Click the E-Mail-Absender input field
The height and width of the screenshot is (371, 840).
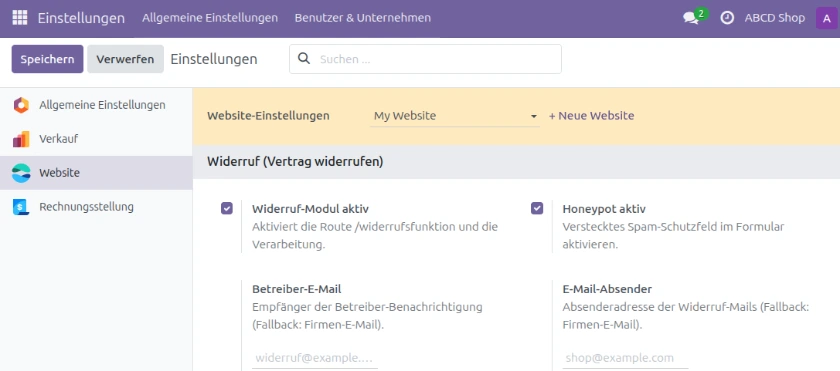click(625, 358)
